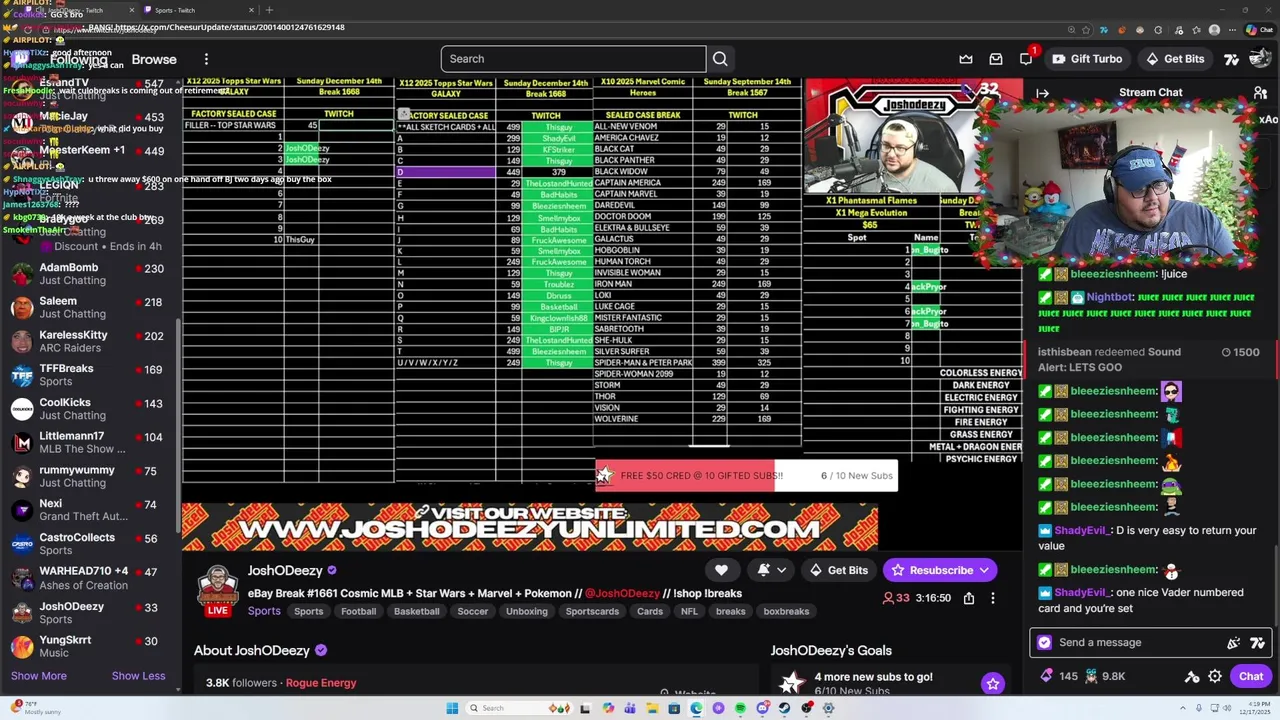Click Get Bits under the stream
Image resolution: width=1280 pixels, height=720 pixels.
click(839, 570)
